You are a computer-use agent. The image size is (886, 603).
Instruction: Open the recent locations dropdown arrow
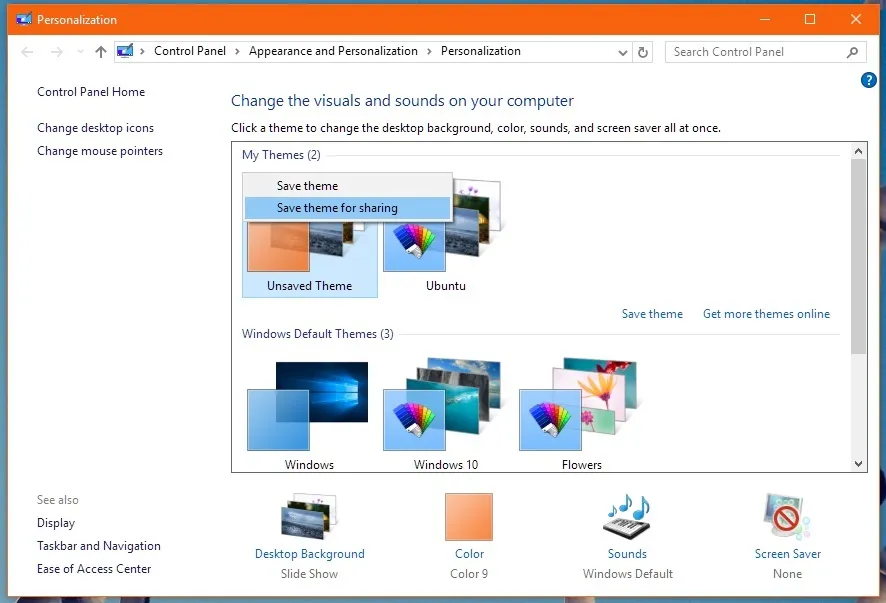(x=80, y=52)
